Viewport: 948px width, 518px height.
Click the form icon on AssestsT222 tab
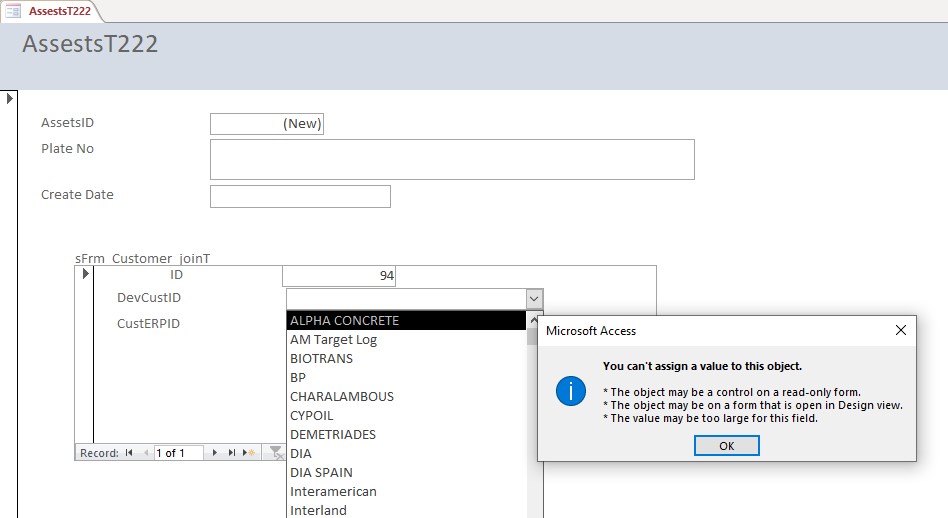(x=13, y=11)
